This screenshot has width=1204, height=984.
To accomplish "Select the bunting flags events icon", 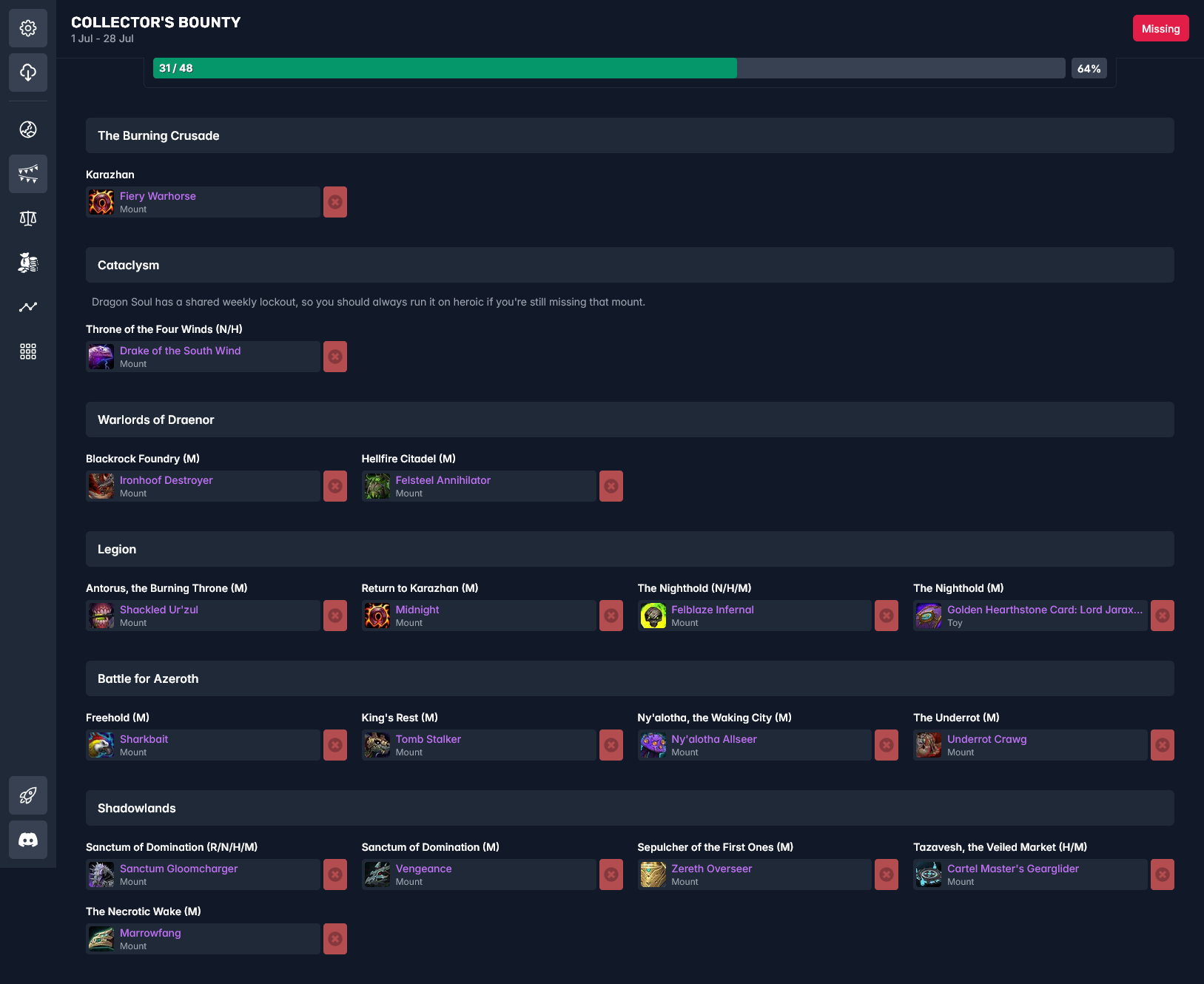I will pyautogui.click(x=28, y=174).
